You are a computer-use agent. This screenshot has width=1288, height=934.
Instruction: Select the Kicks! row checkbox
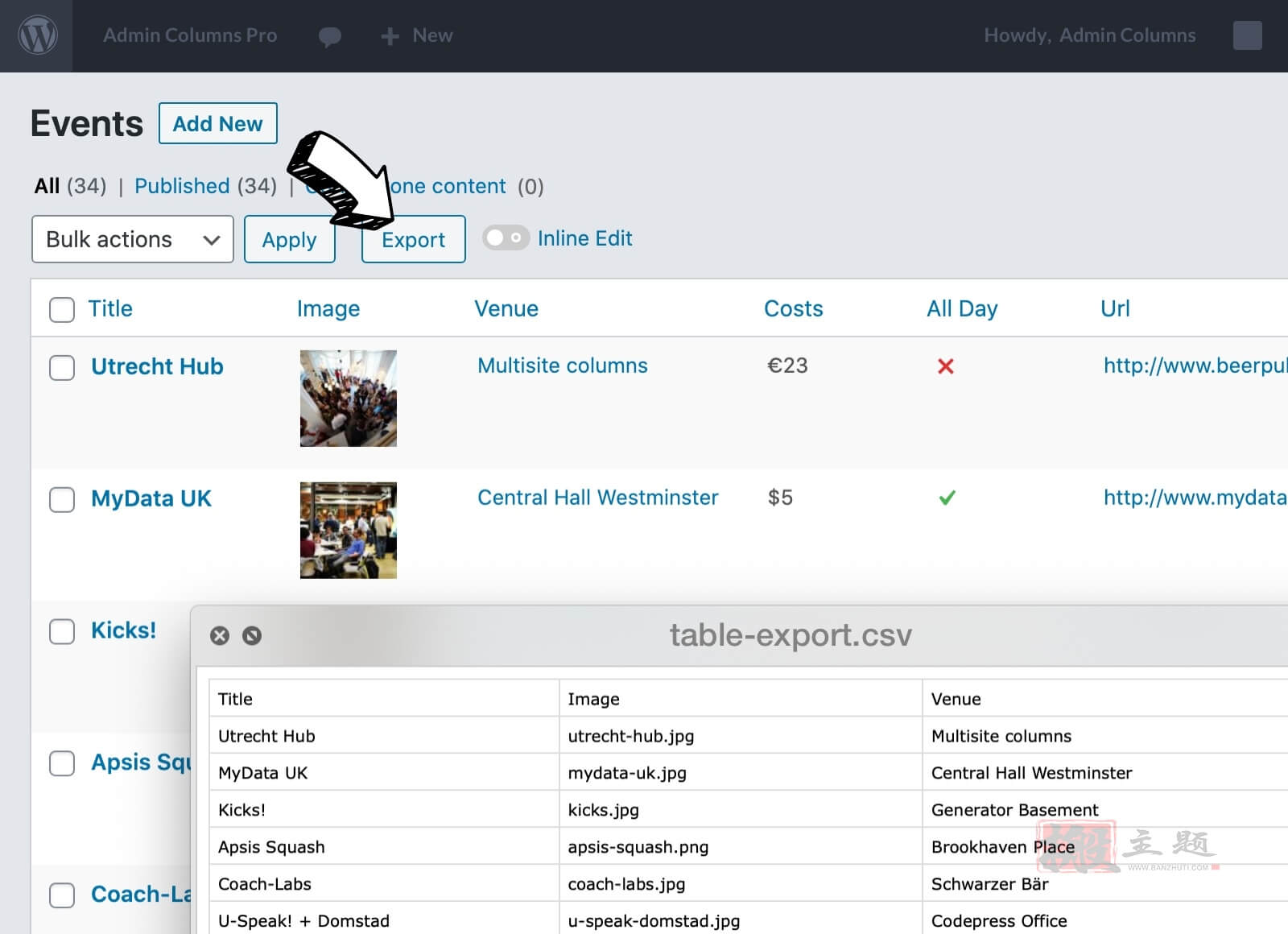62,631
